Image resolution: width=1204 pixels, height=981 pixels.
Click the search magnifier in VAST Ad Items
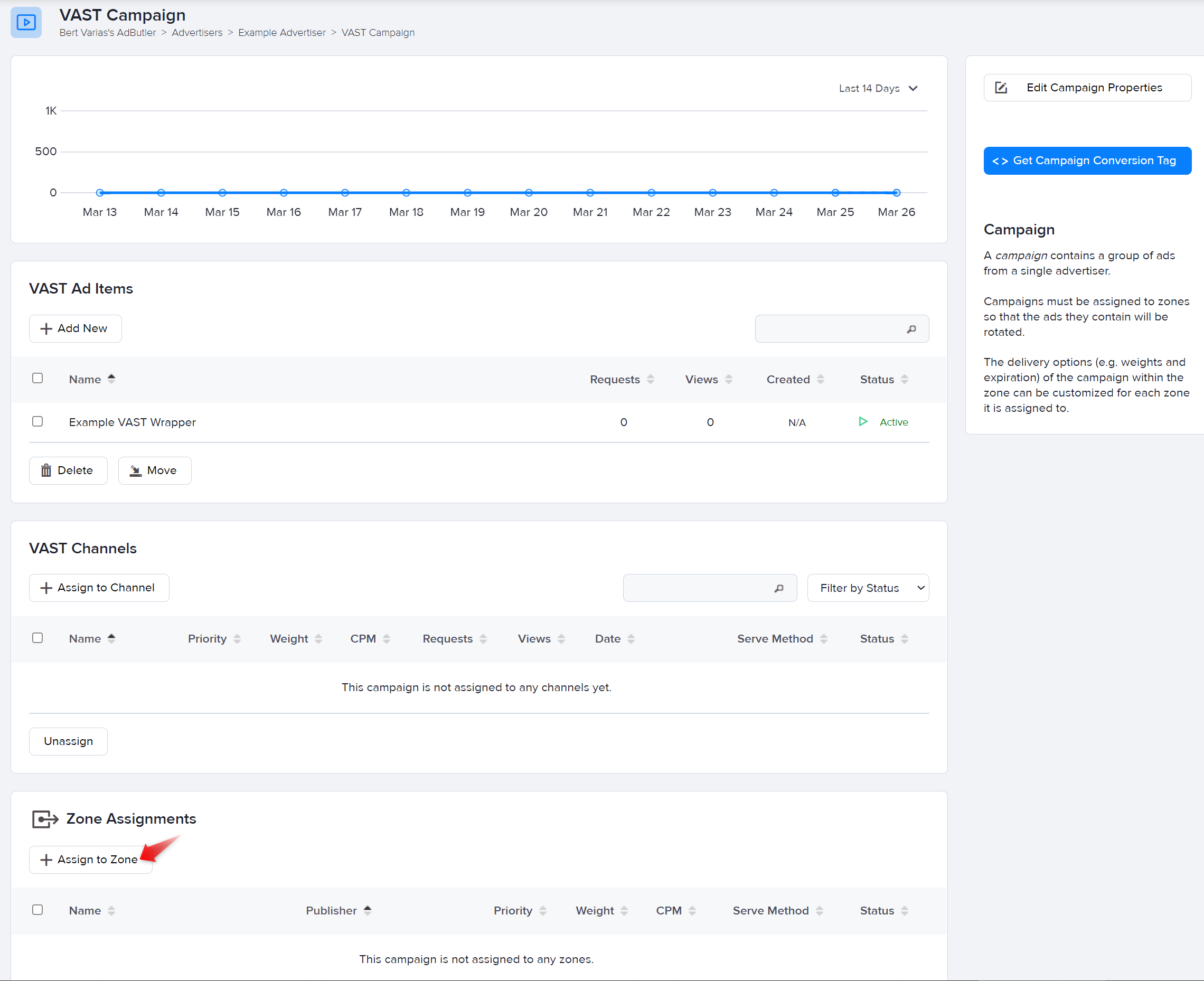coord(911,329)
